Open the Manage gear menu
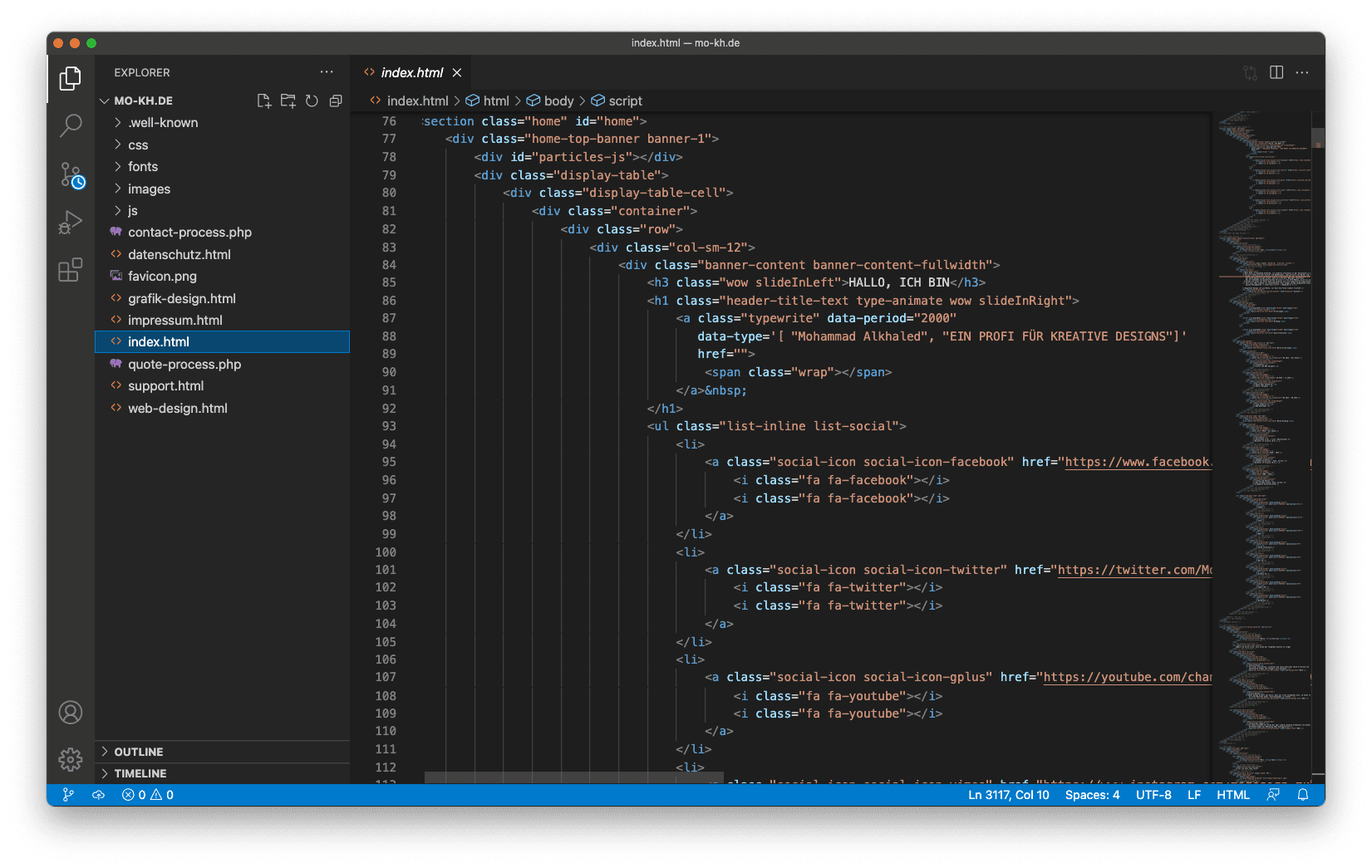This screenshot has width=1372, height=868. [x=71, y=759]
